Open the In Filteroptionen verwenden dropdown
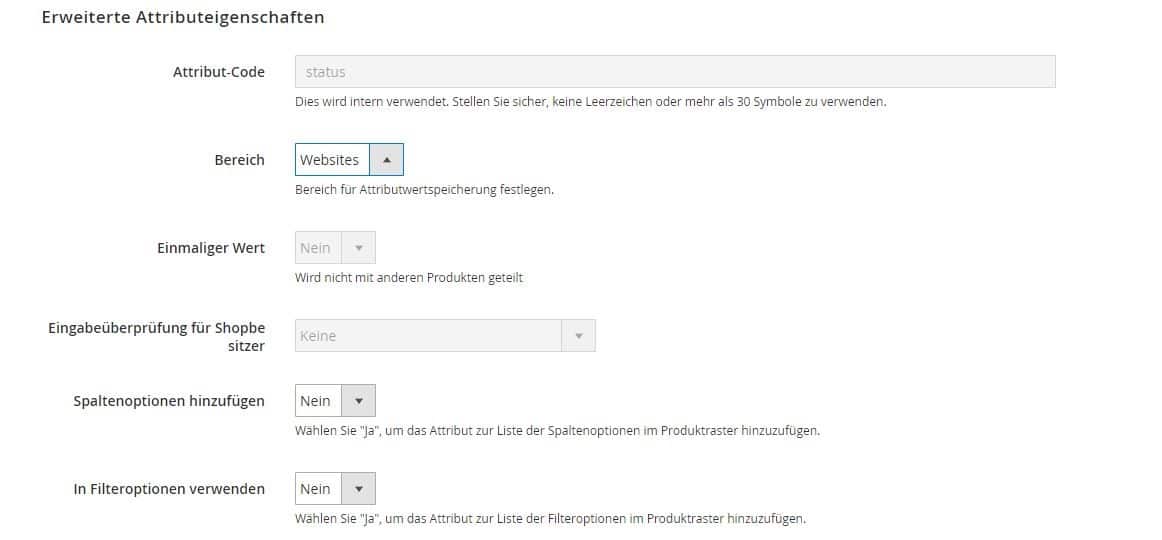 click(335, 489)
